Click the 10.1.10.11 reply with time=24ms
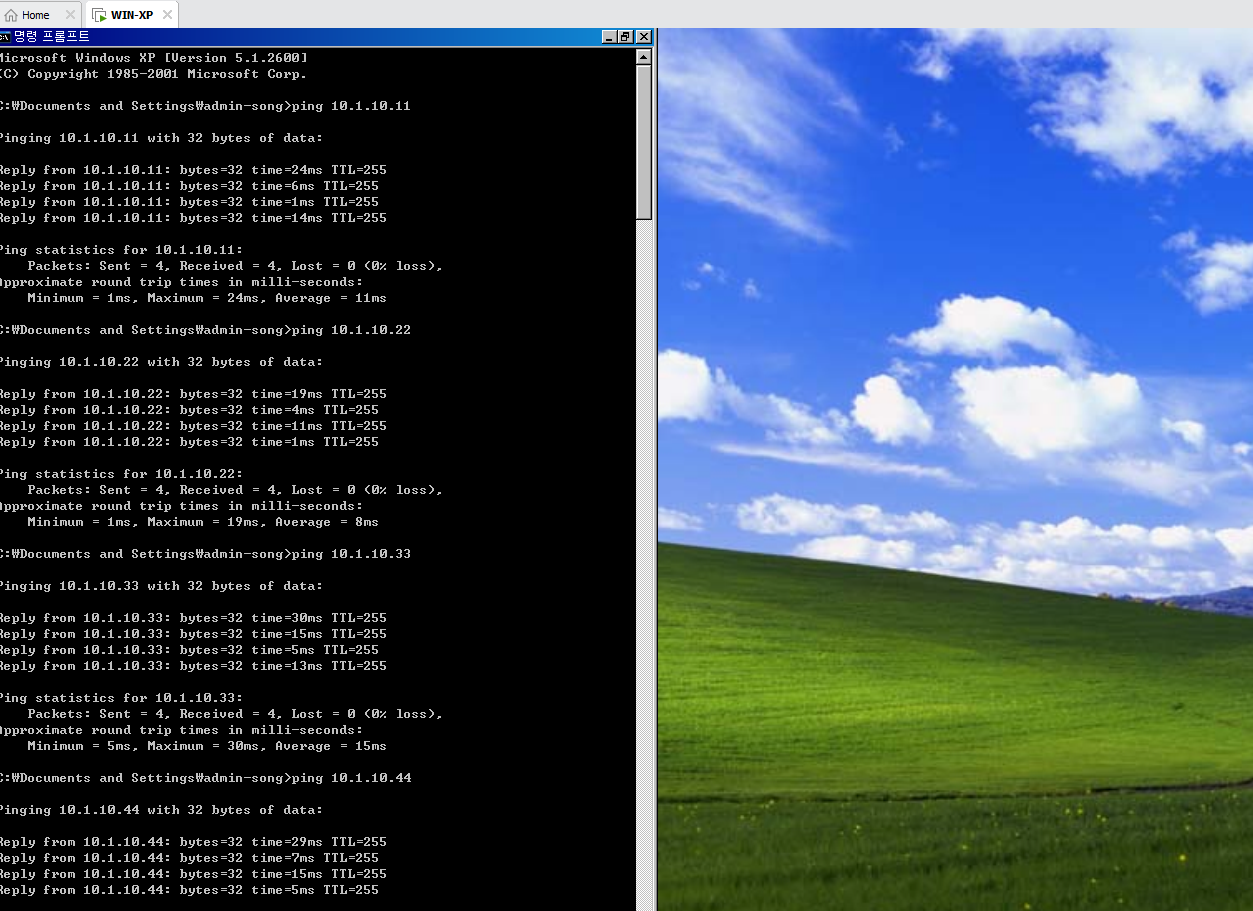Image resolution: width=1253 pixels, height=911 pixels. (x=193, y=170)
